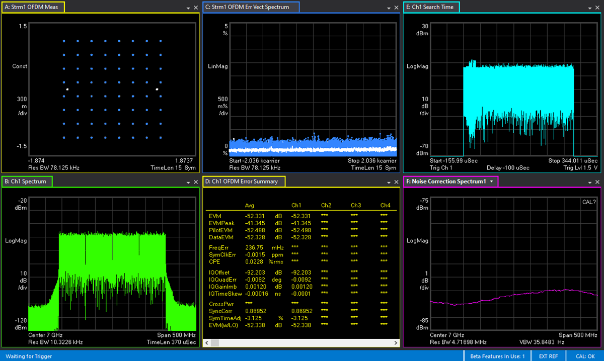Viewport: 604px width, 361px height.
Task: Click the CAL? indicator in trace F
Action: 589,202
